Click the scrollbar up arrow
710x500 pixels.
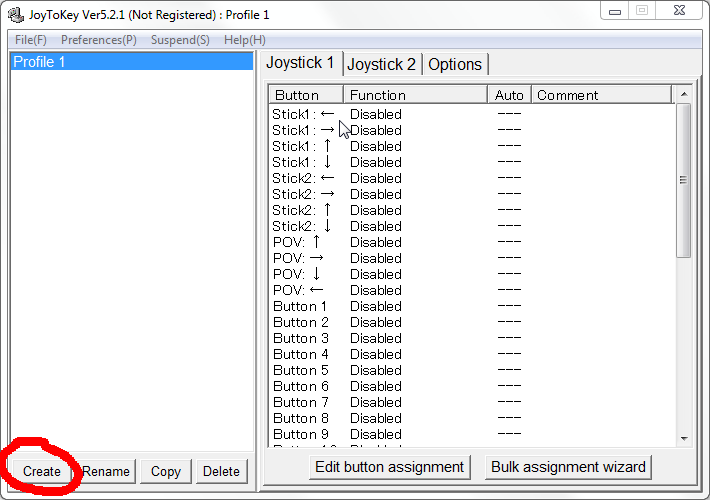pyautogui.click(x=684, y=94)
